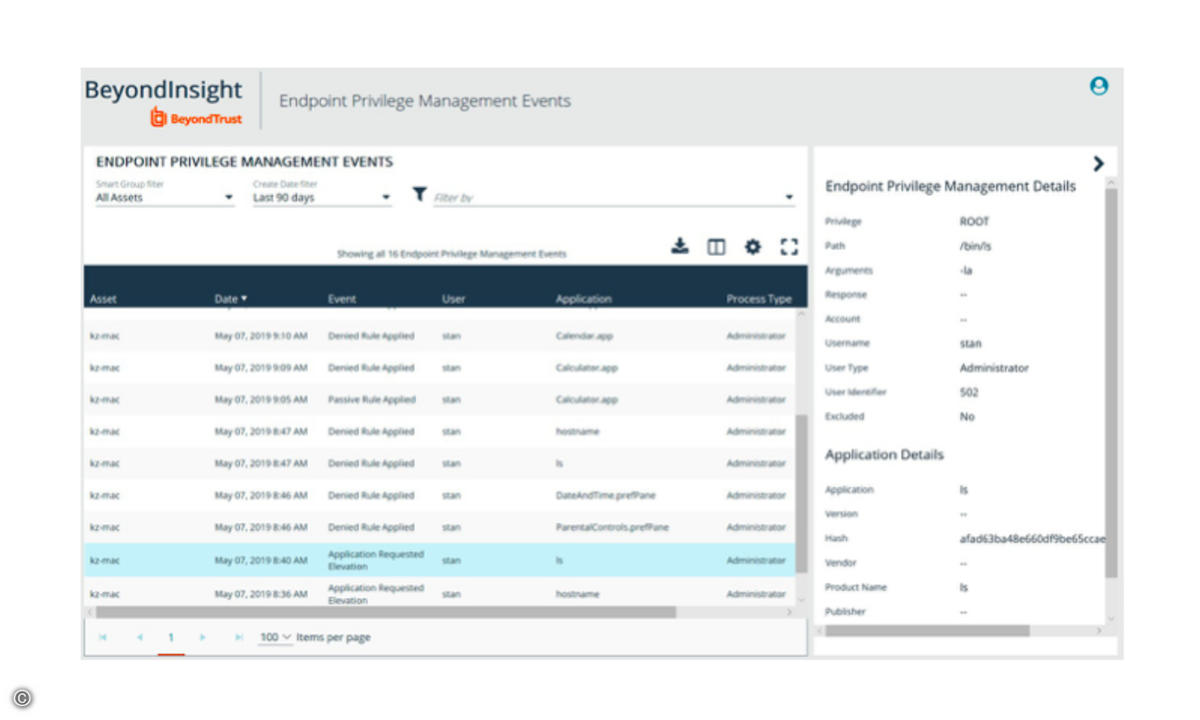1200x720 pixels.
Task: Click the events grid vertical scrollbar
Action: [x=800, y=495]
